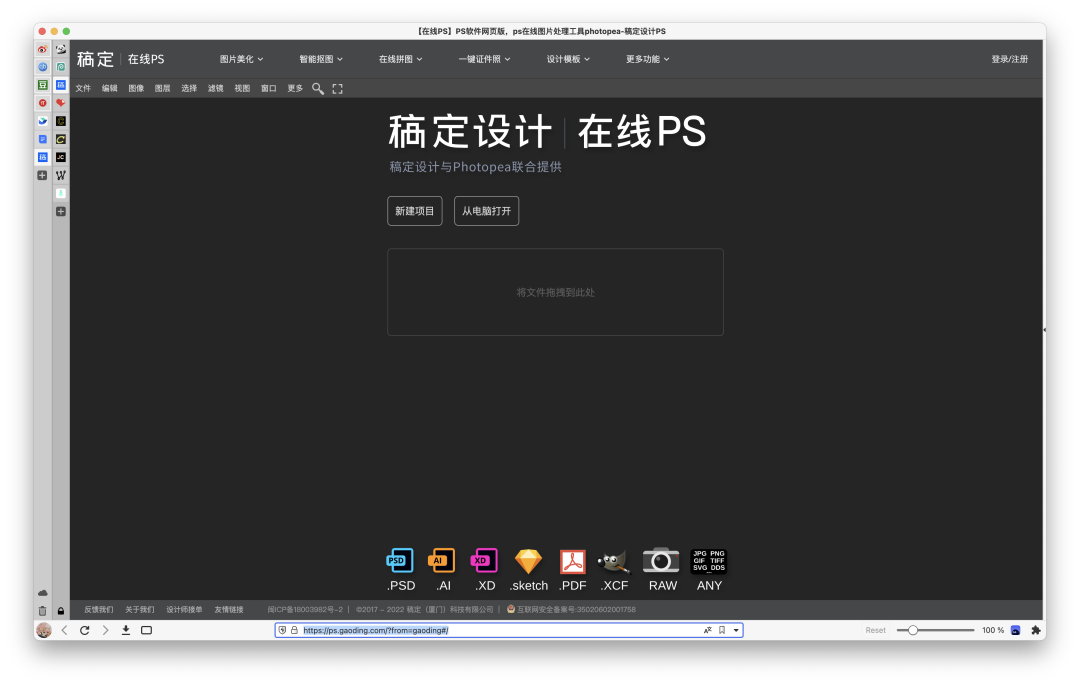Select the blue document sidebar icon
This screenshot has height=685, width=1080.
coord(43,139)
